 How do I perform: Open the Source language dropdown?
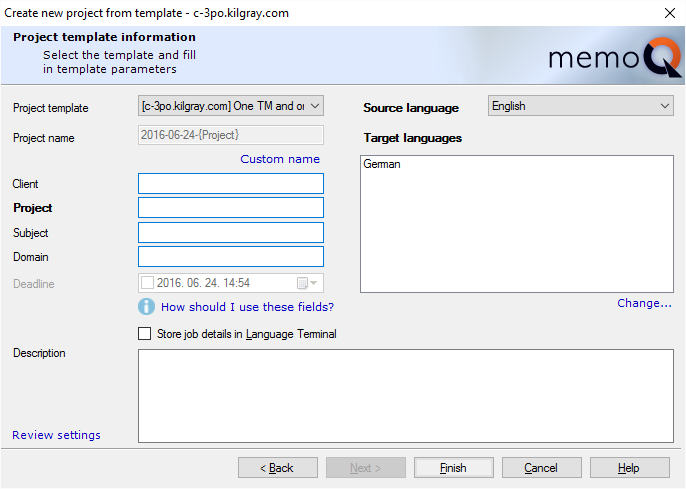pyautogui.click(x=580, y=106)
